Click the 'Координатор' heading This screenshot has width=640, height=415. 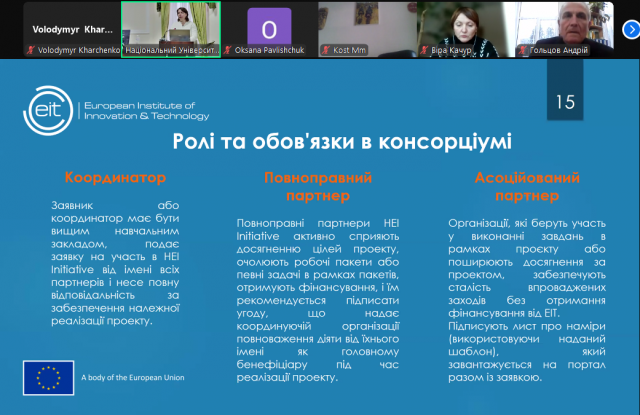click(x=115, y=178)
